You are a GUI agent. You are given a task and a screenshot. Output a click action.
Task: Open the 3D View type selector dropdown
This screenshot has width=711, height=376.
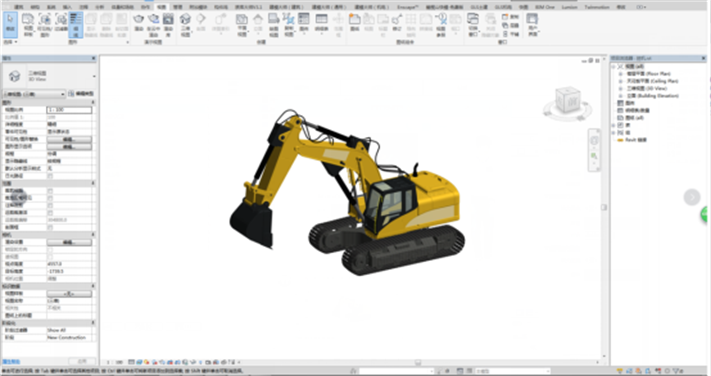[x=48, y=76]
